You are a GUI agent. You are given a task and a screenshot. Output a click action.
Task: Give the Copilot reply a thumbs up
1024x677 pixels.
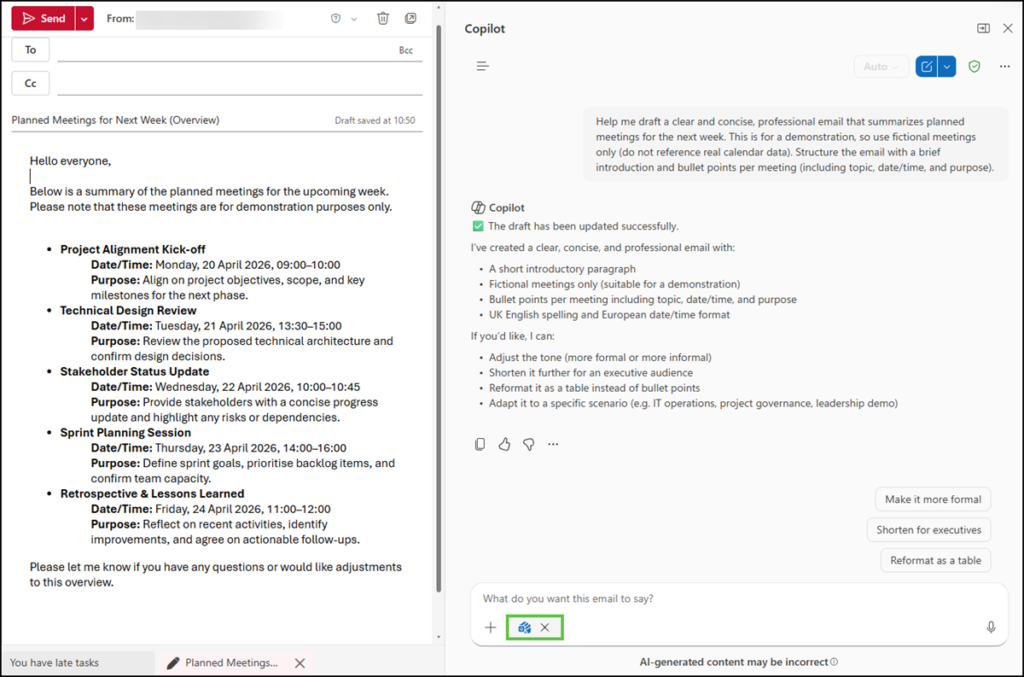coord(505,443)
